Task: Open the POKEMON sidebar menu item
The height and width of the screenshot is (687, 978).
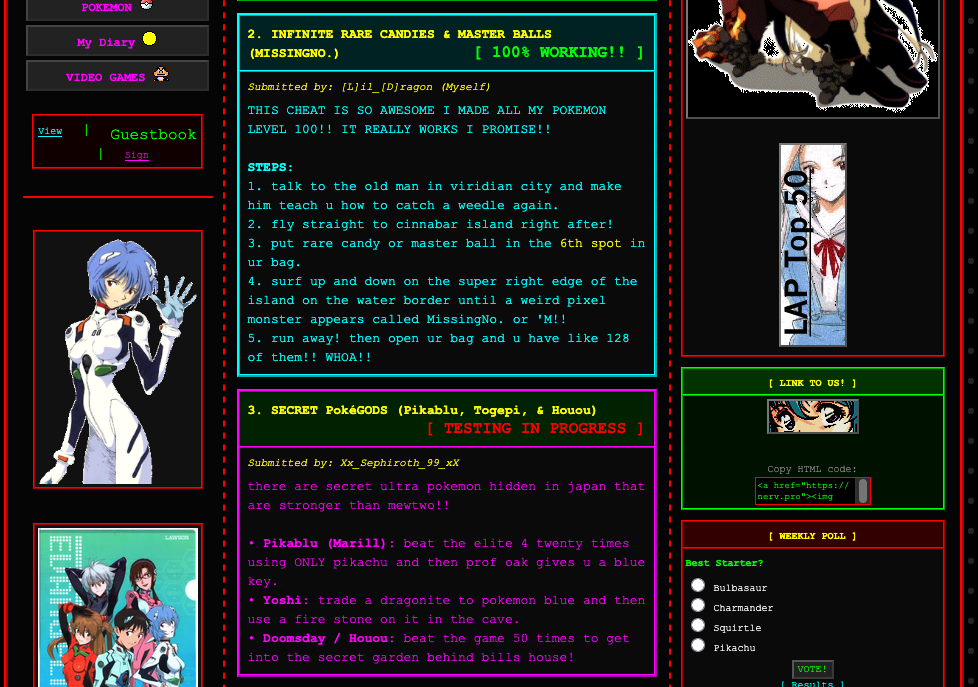Action: pos(117,7)
